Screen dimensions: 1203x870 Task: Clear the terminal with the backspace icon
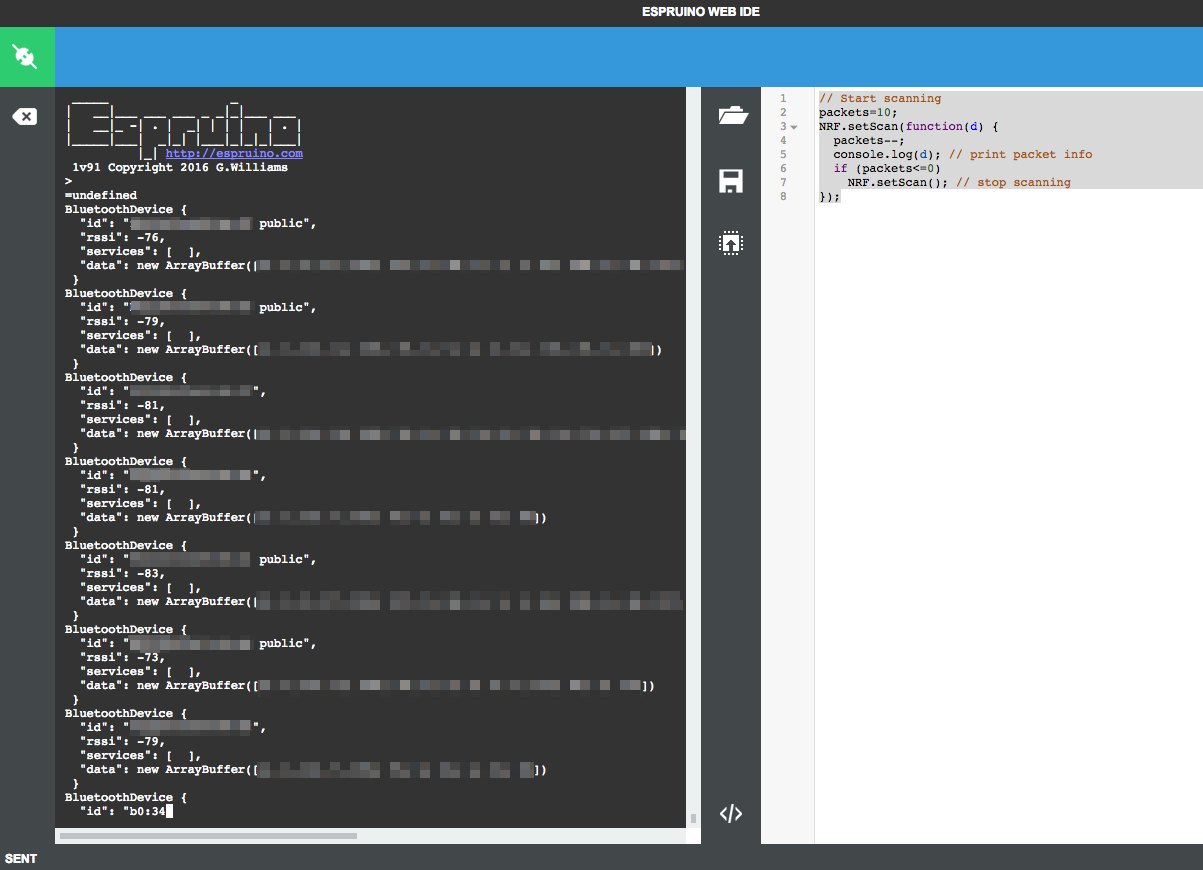coord(24,117)
